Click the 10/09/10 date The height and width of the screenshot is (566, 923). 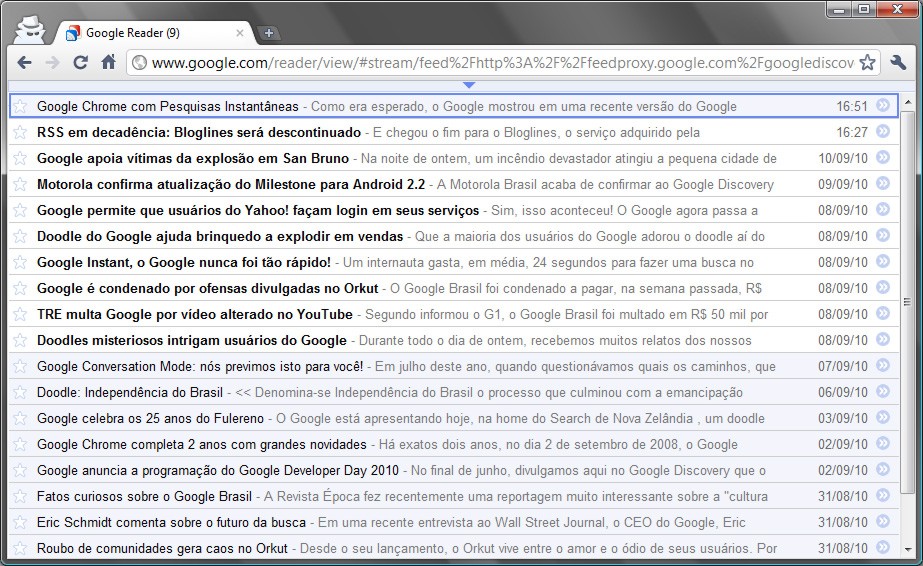(843, 158)
